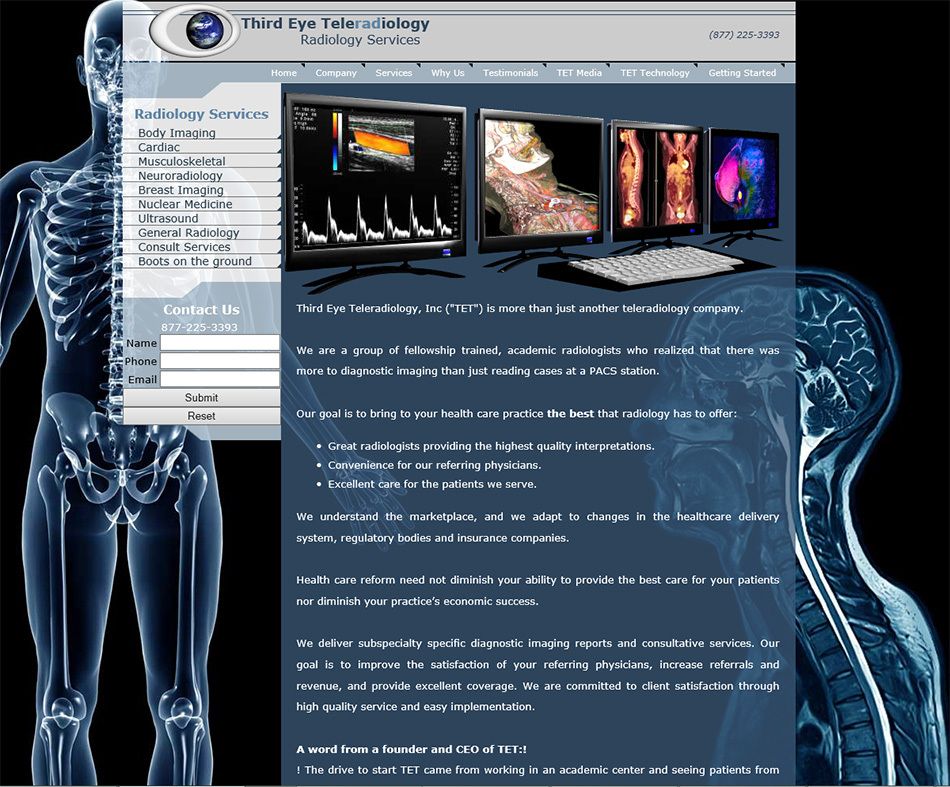Click the Radiology Services sidebar heading
The height and width of the screenshot is (787, 950).
tap(201, 114)
